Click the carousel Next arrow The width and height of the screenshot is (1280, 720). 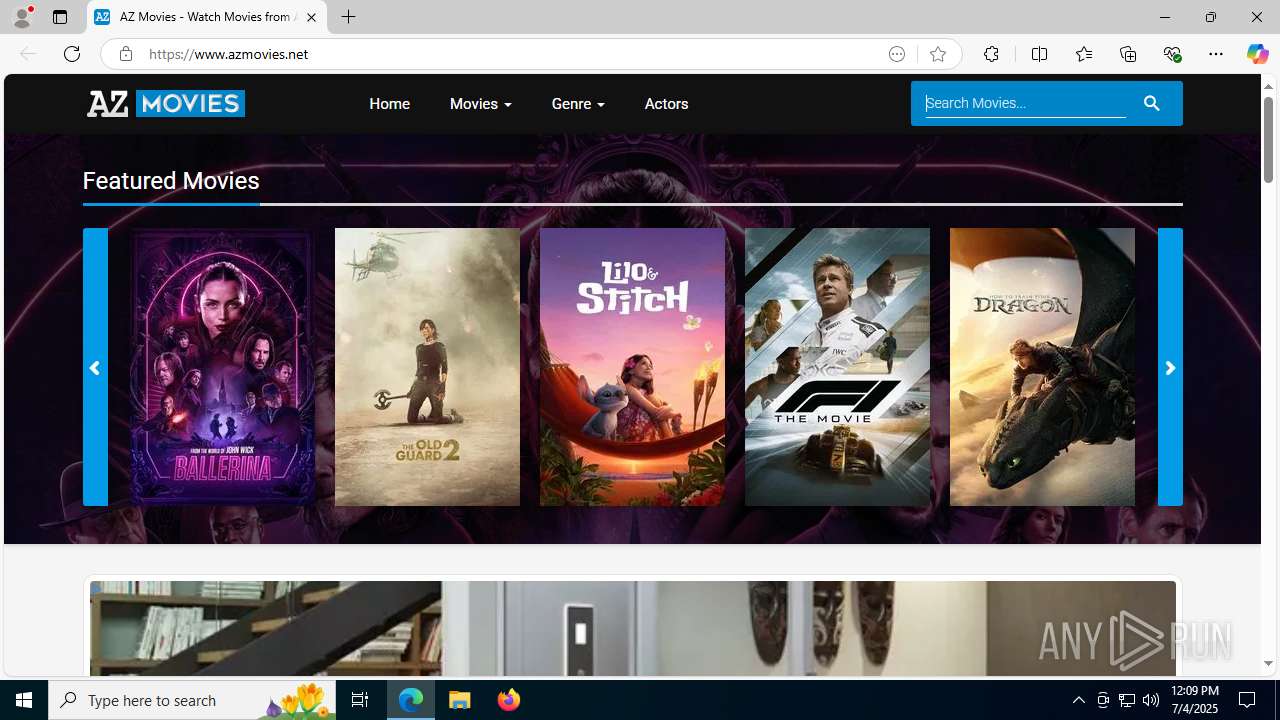pyautogui.click(x=1170, y=367)
